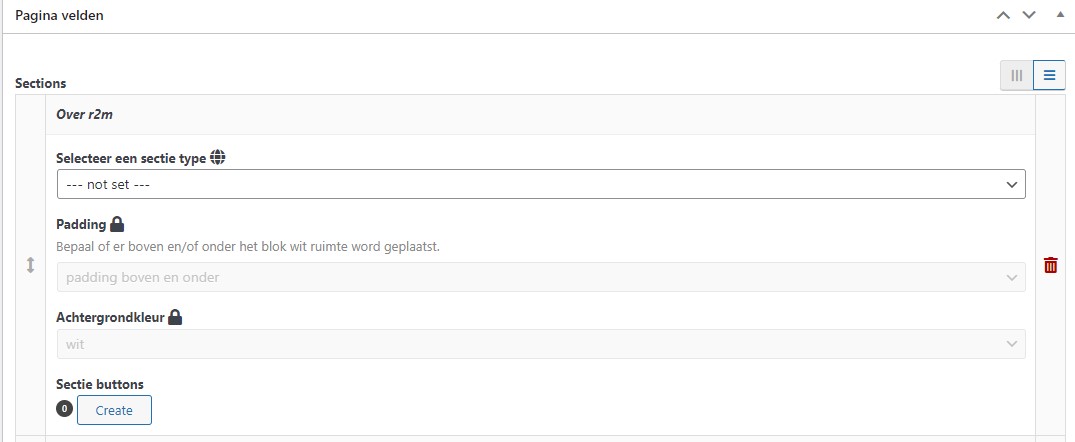Move Pagina velden panel down
This screenshot has width=1075, height=442.
pyautogui.click(x=1029, y=15)
